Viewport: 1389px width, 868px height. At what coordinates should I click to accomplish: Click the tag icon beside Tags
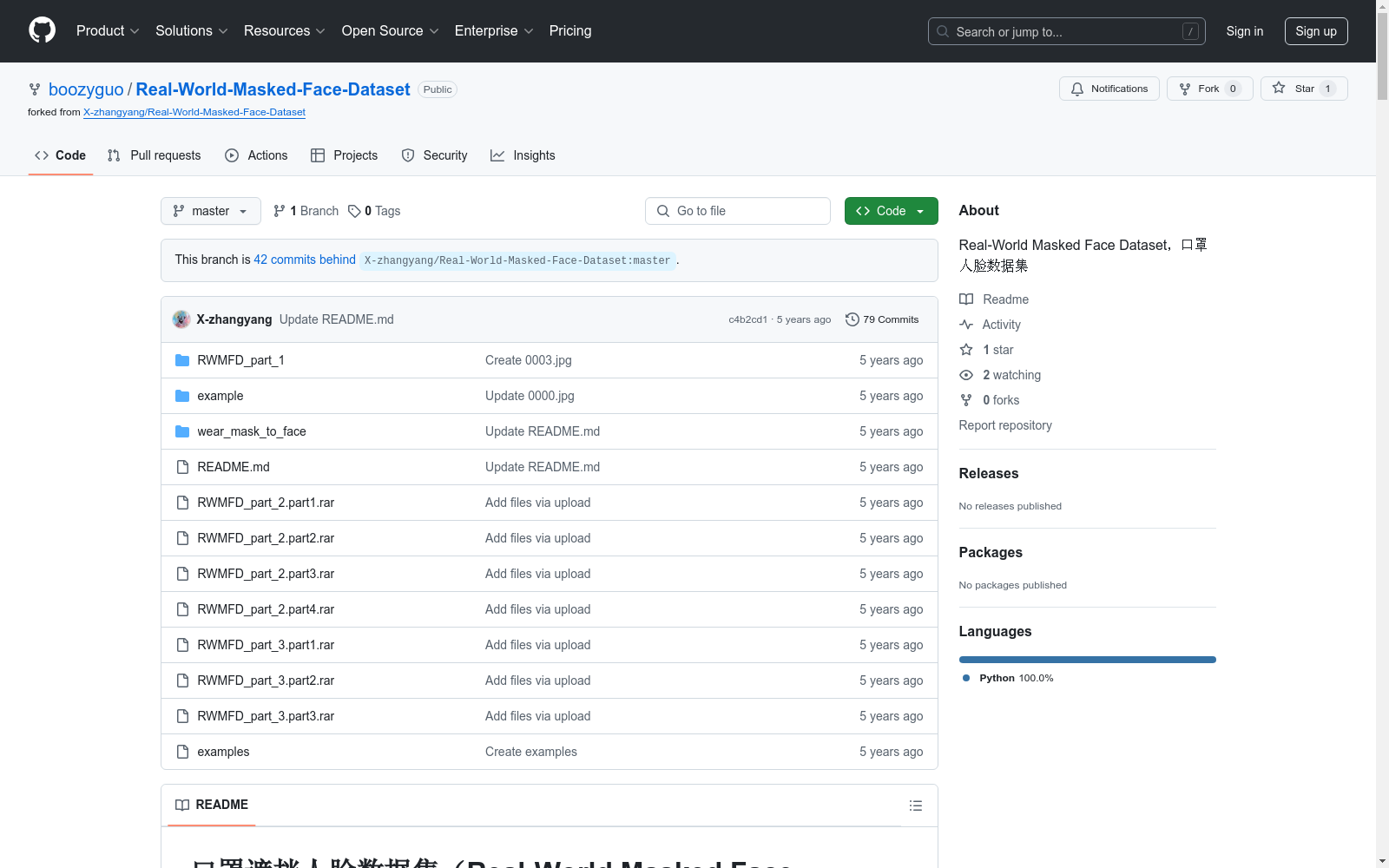(354, 211)
